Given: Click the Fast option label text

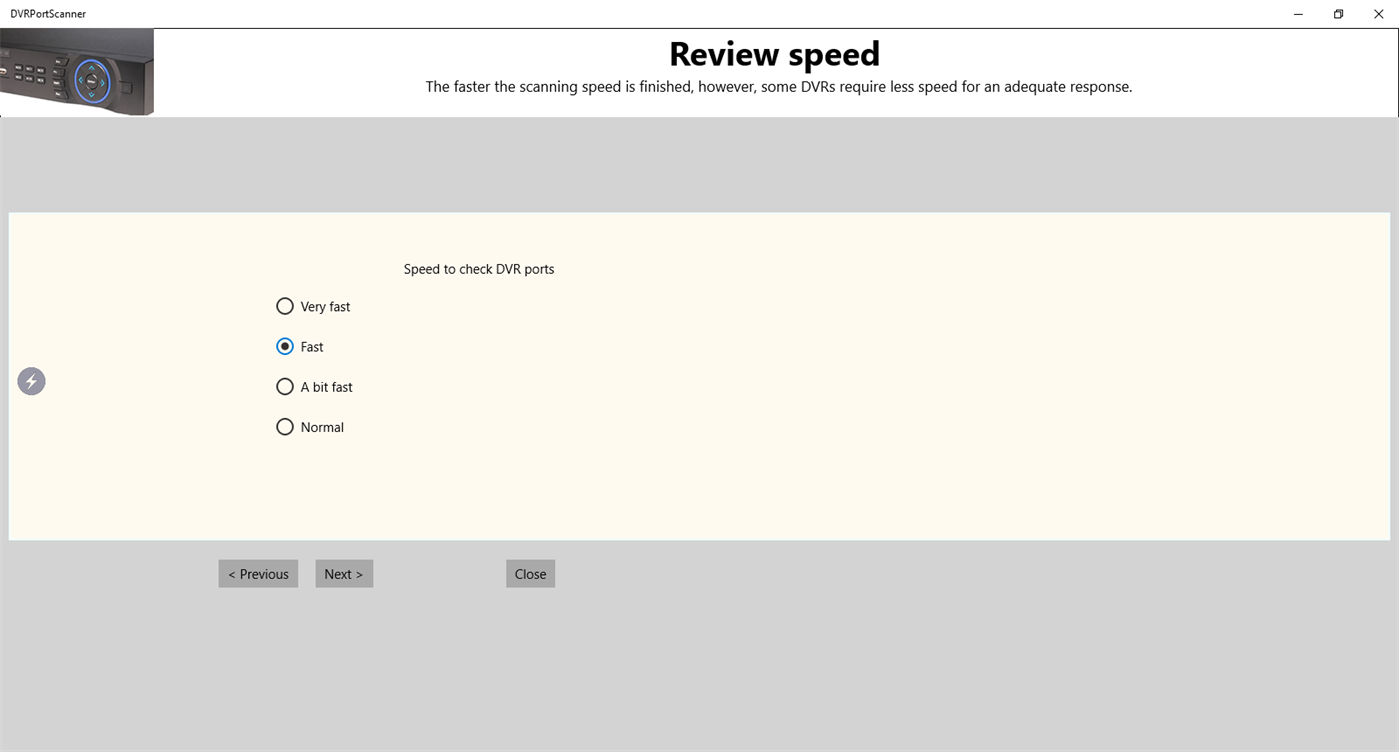Looking at the screenshot, I should click(310, 346).
